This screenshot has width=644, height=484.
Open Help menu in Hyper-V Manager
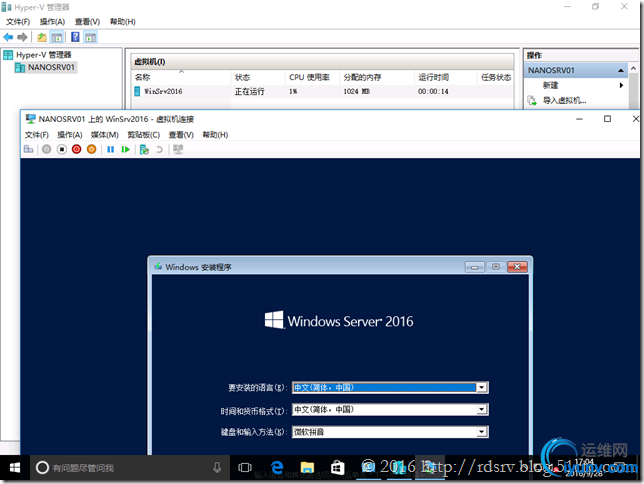coord(122,21)
